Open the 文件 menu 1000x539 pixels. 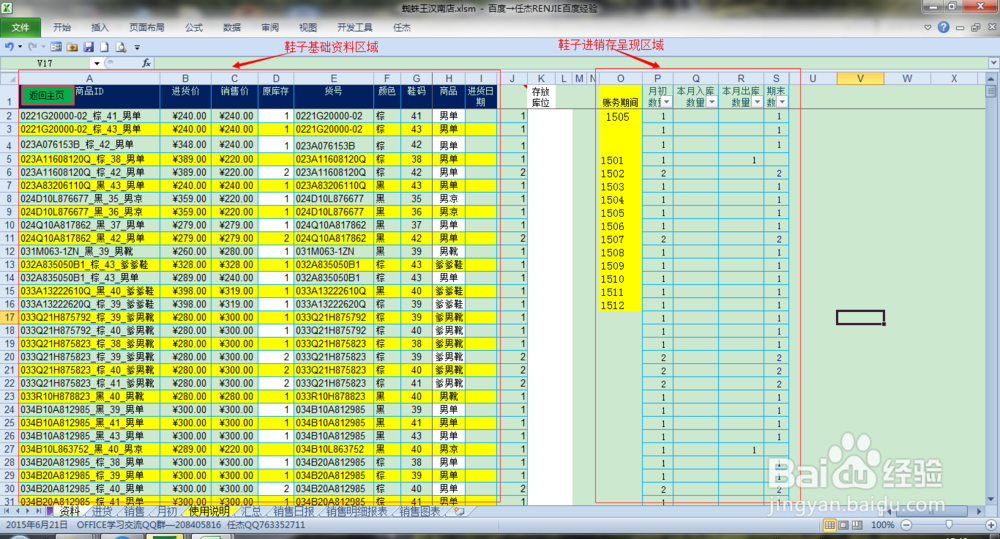20,27
